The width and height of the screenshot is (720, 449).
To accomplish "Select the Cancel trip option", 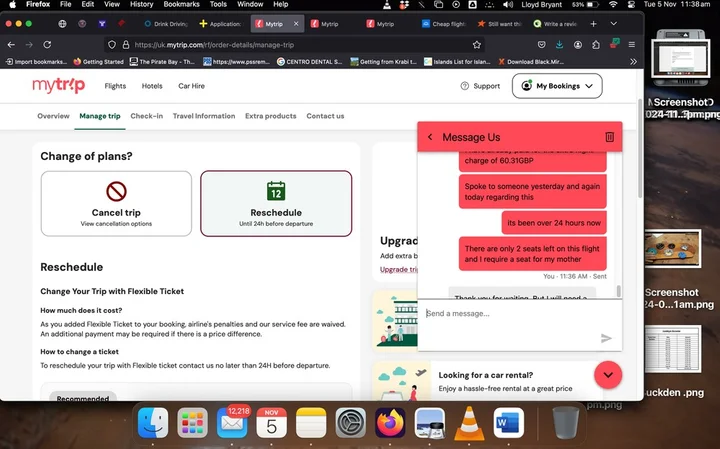I will point(116,204).
